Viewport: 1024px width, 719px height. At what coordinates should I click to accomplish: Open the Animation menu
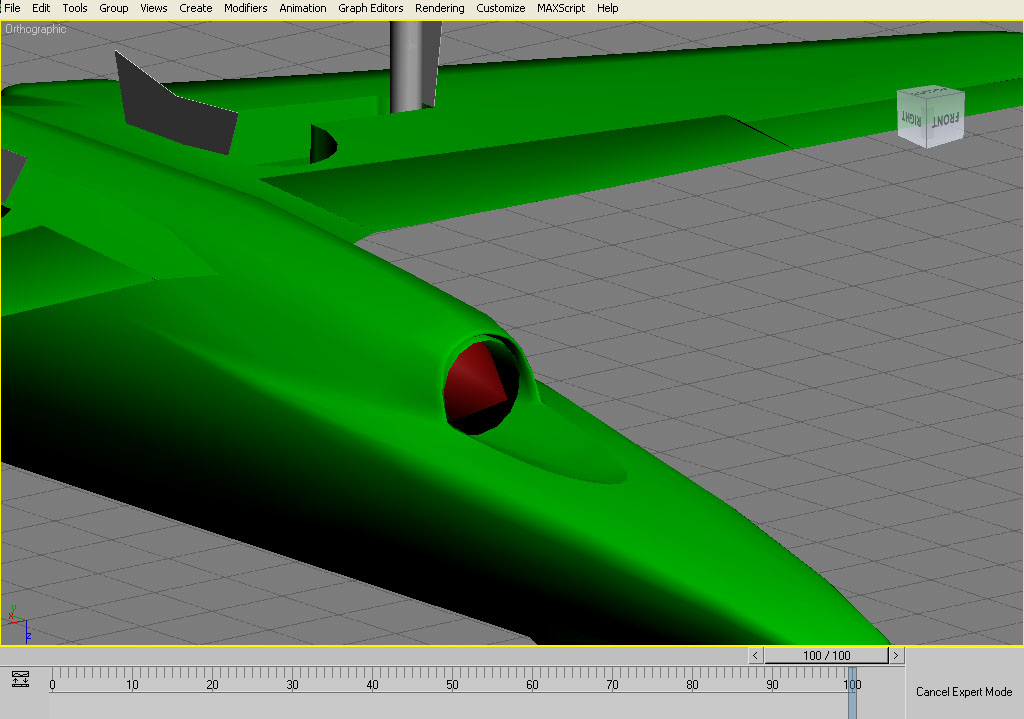pos(302,8)
